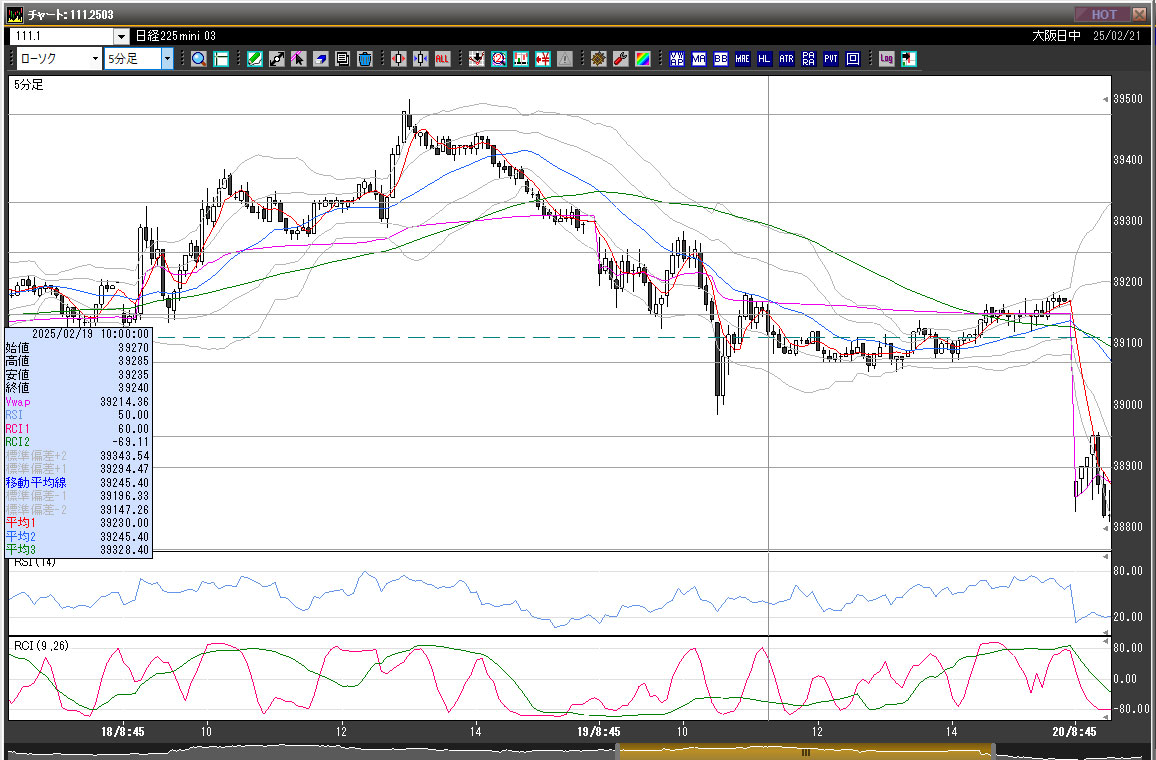Toggle the BB Bollinger Bands indicator
Viewport: 1156px width, 760px height.
pyautogui.click(x=720, y=59)
